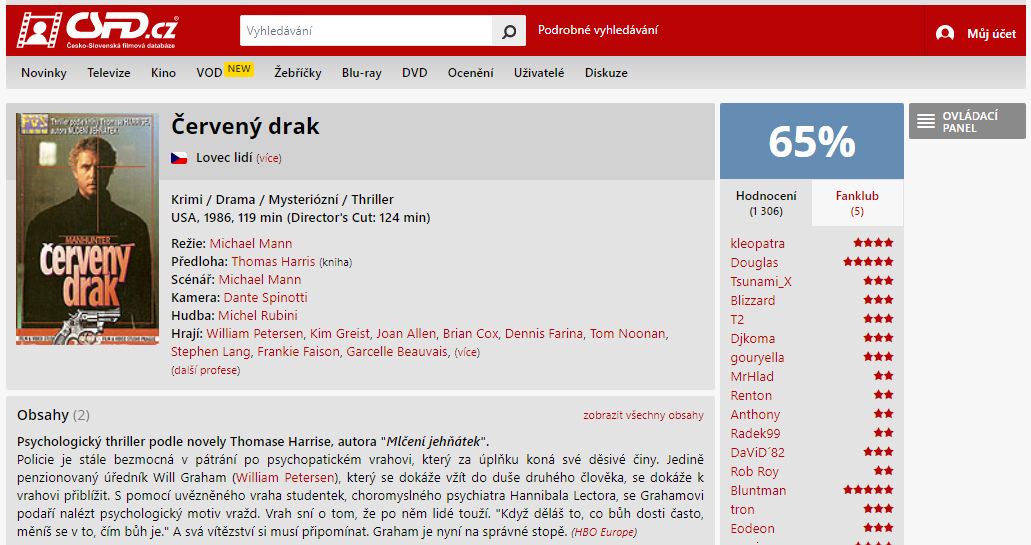Viewport: 1031px width, 545px height.
Task: Click the magnifying glass search icon
Action: [509, 31]
